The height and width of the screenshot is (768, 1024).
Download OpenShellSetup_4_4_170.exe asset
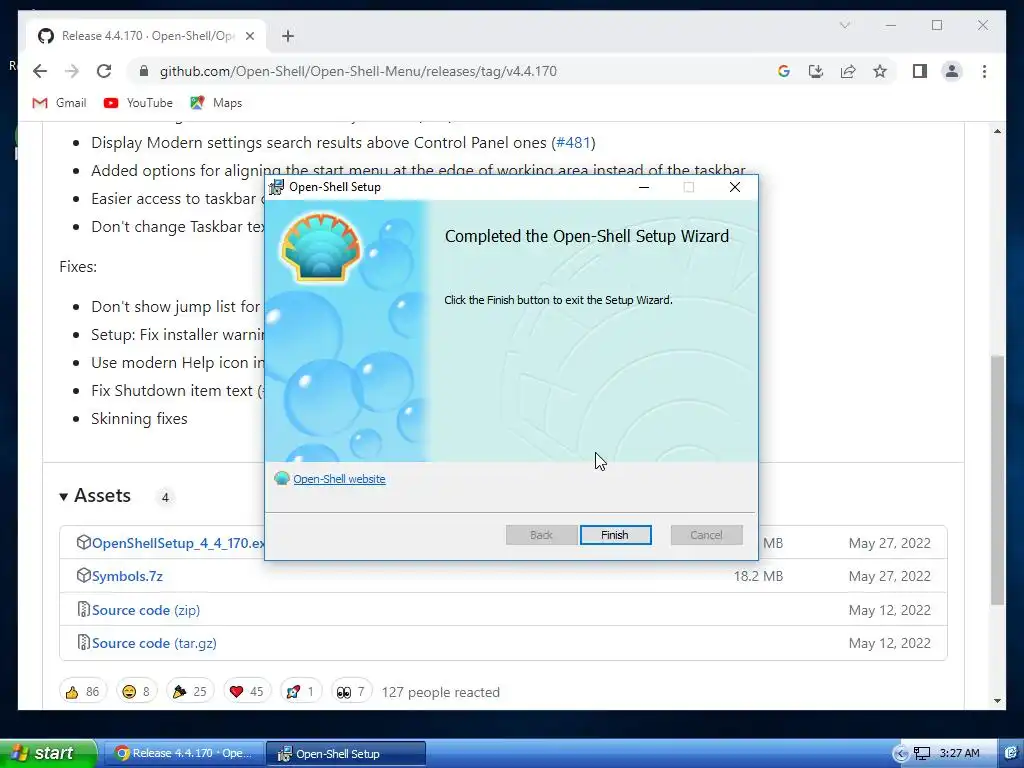pyautogui.click(x=178, y=543)
